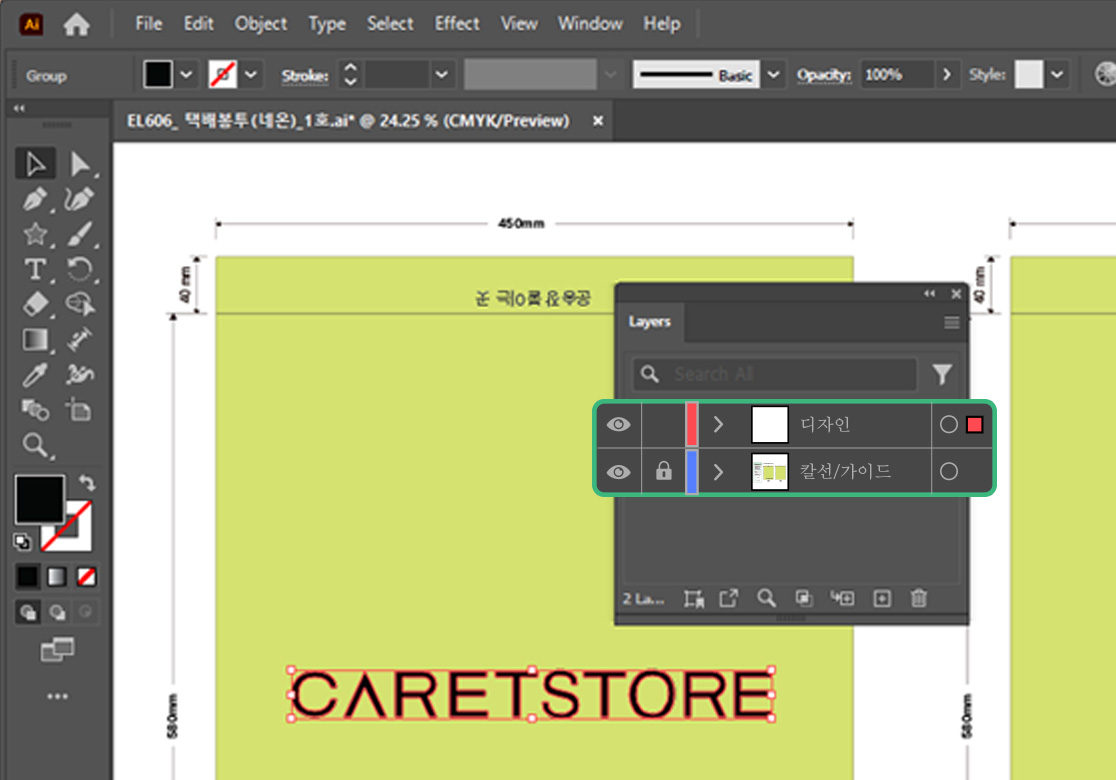Go to the Home screen
The width and height of the screenshot is (1116, 780).
click(76, 24)
